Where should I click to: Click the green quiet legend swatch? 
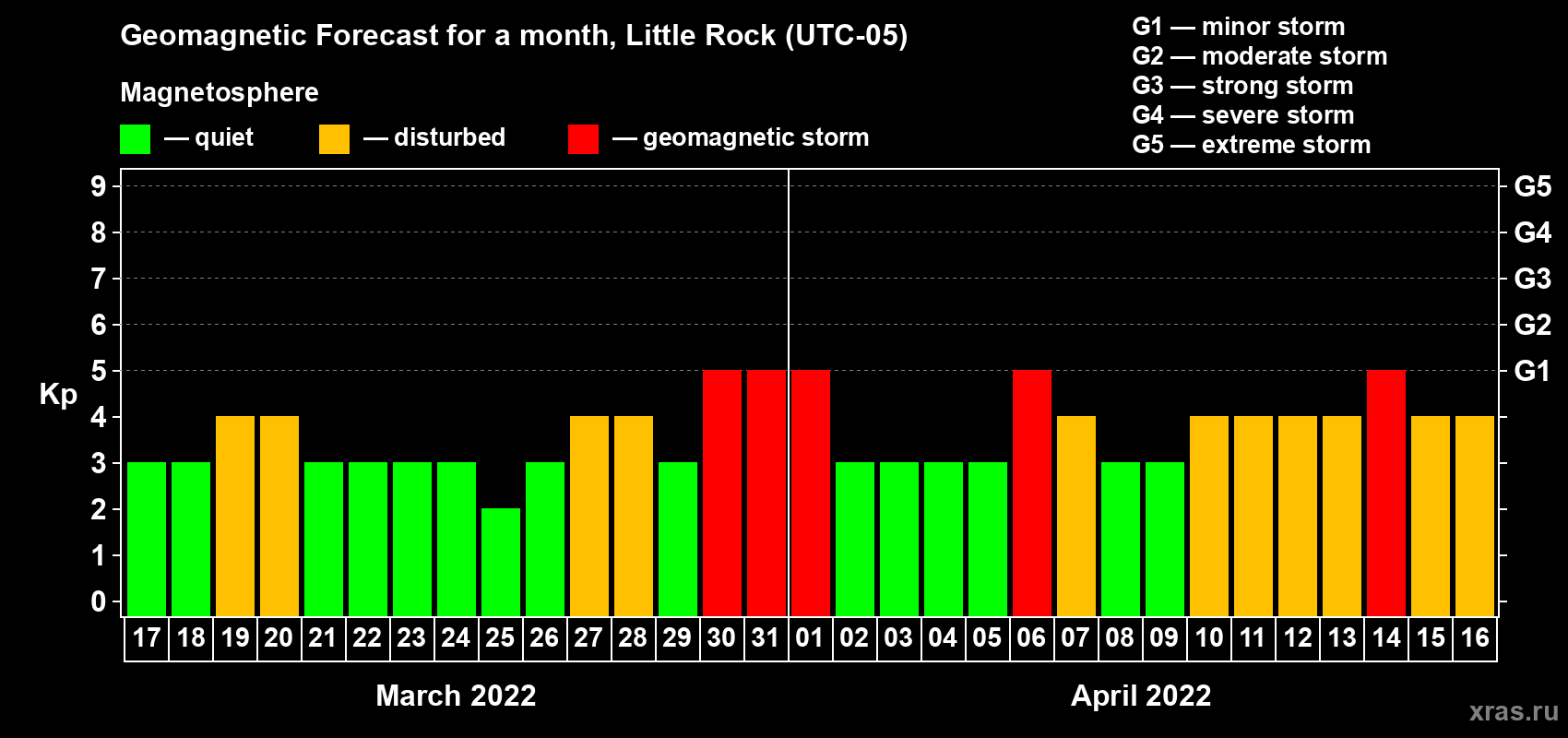[135, 139]
